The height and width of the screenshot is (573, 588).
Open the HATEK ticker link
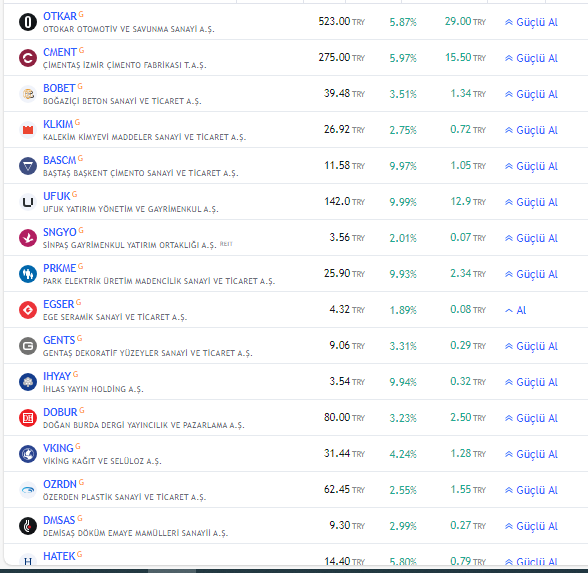59,556
